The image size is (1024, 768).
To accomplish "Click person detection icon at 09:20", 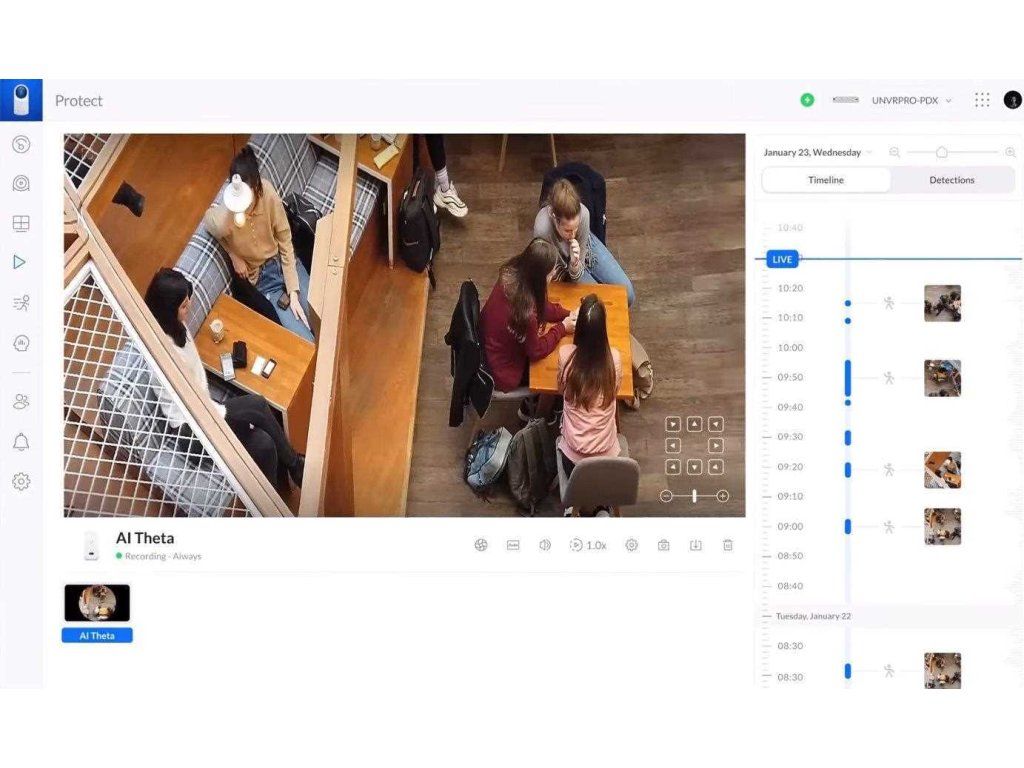I will (888, 470).
